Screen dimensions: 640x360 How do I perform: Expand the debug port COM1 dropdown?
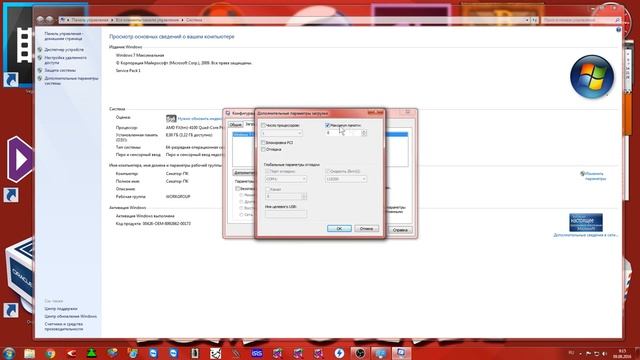tap(286, 179)
